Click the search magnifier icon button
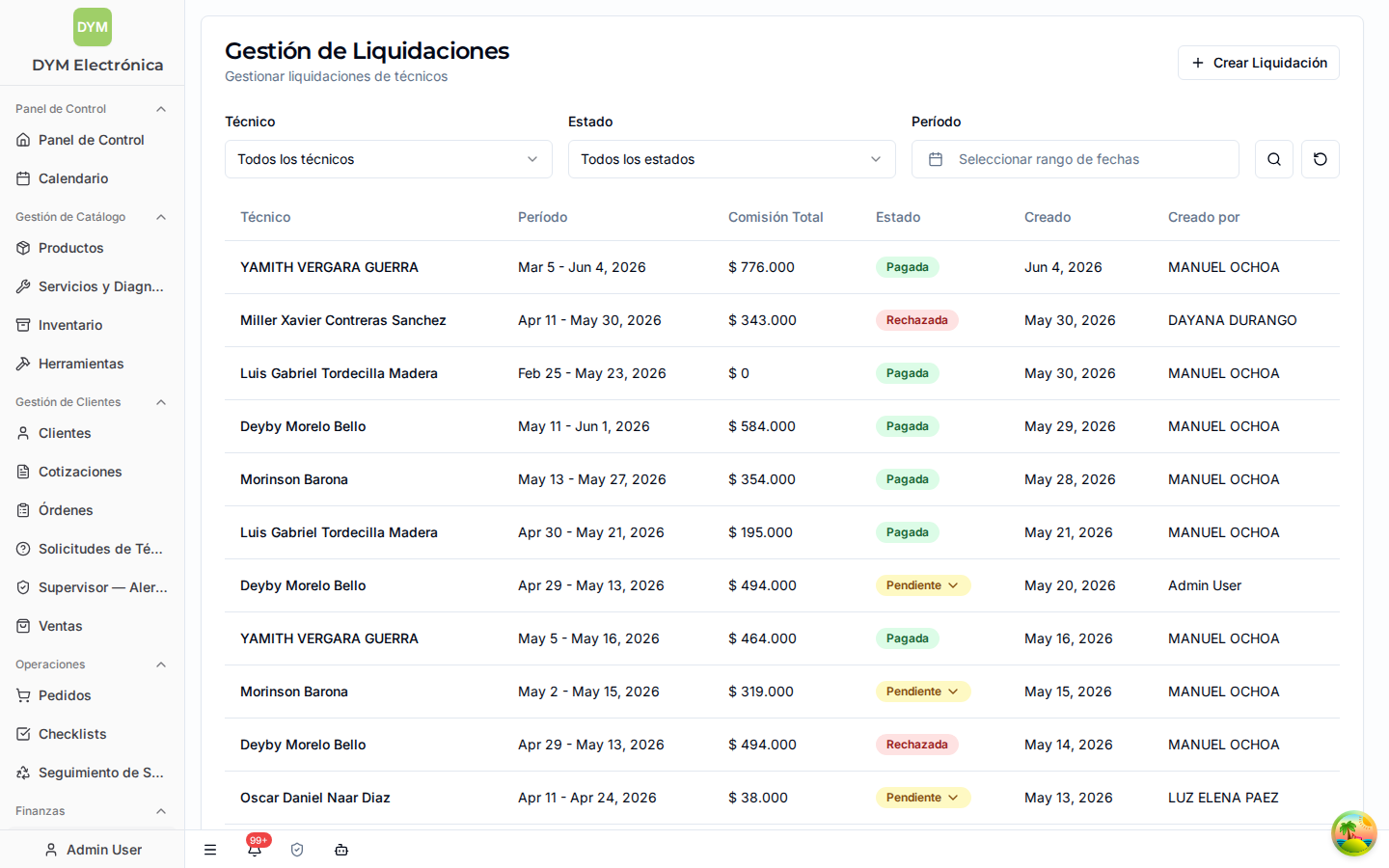The height and width of the screenshot is (868, 1389). click(x=1273, y=159)
